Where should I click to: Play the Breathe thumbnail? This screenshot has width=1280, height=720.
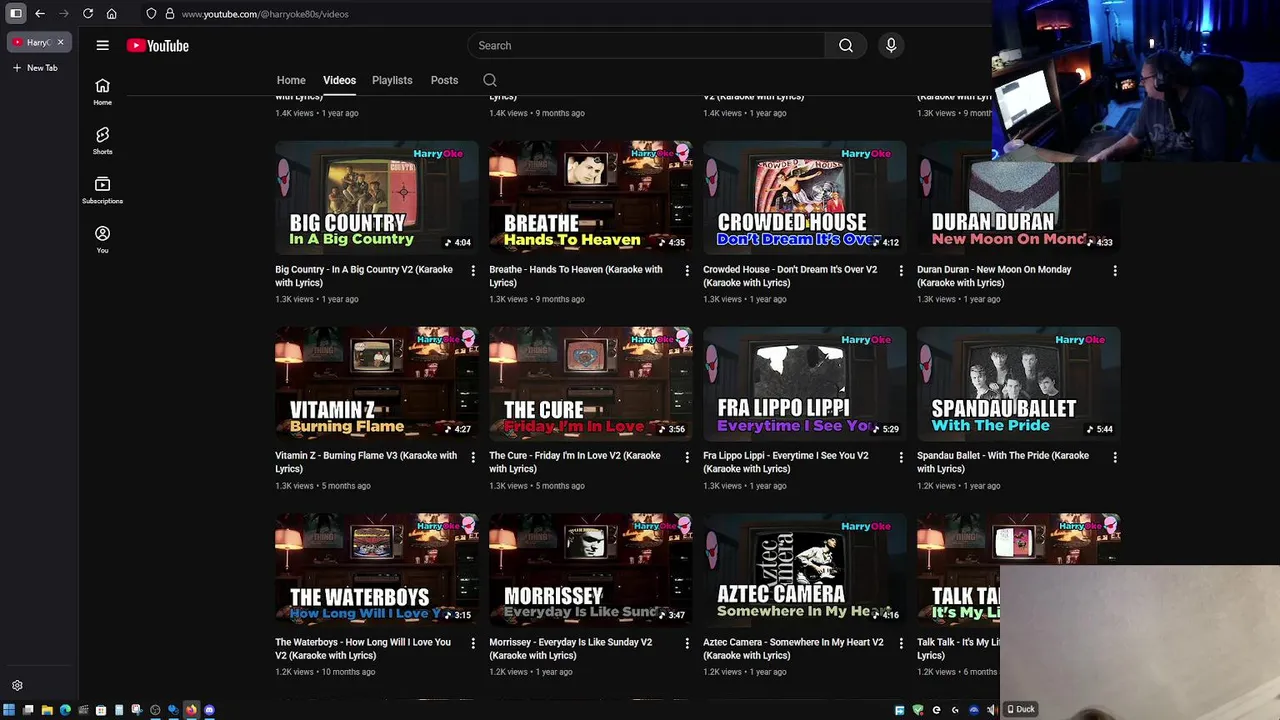[591, 197]
